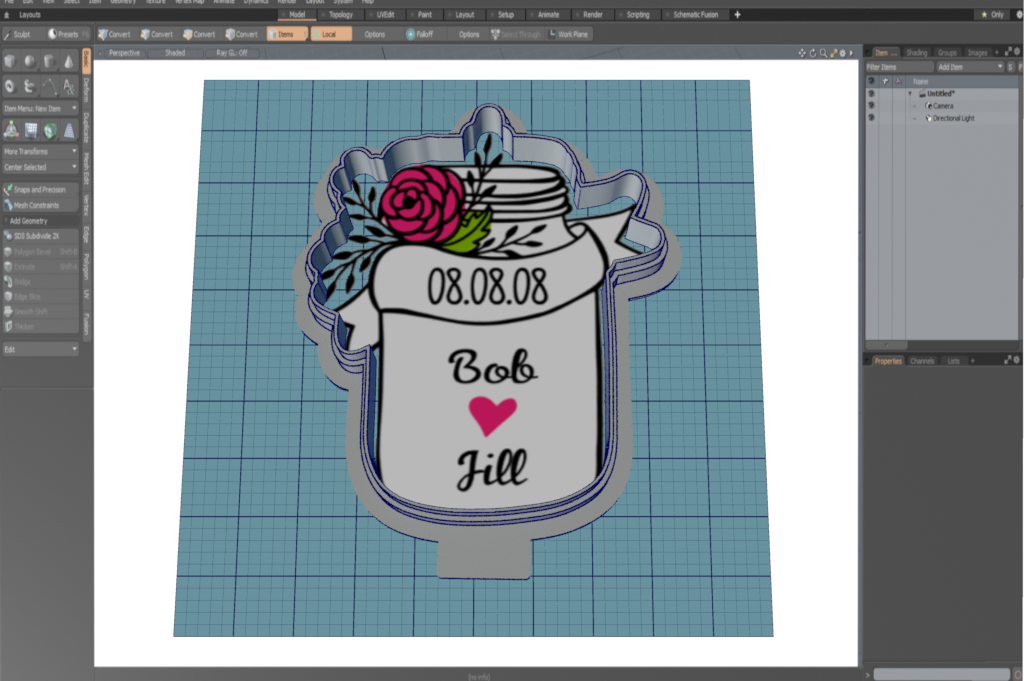This screenshot has width=1024, height=681.
Task: Toggle Ray GL Off setting
Action: click(x=231, y=52)
